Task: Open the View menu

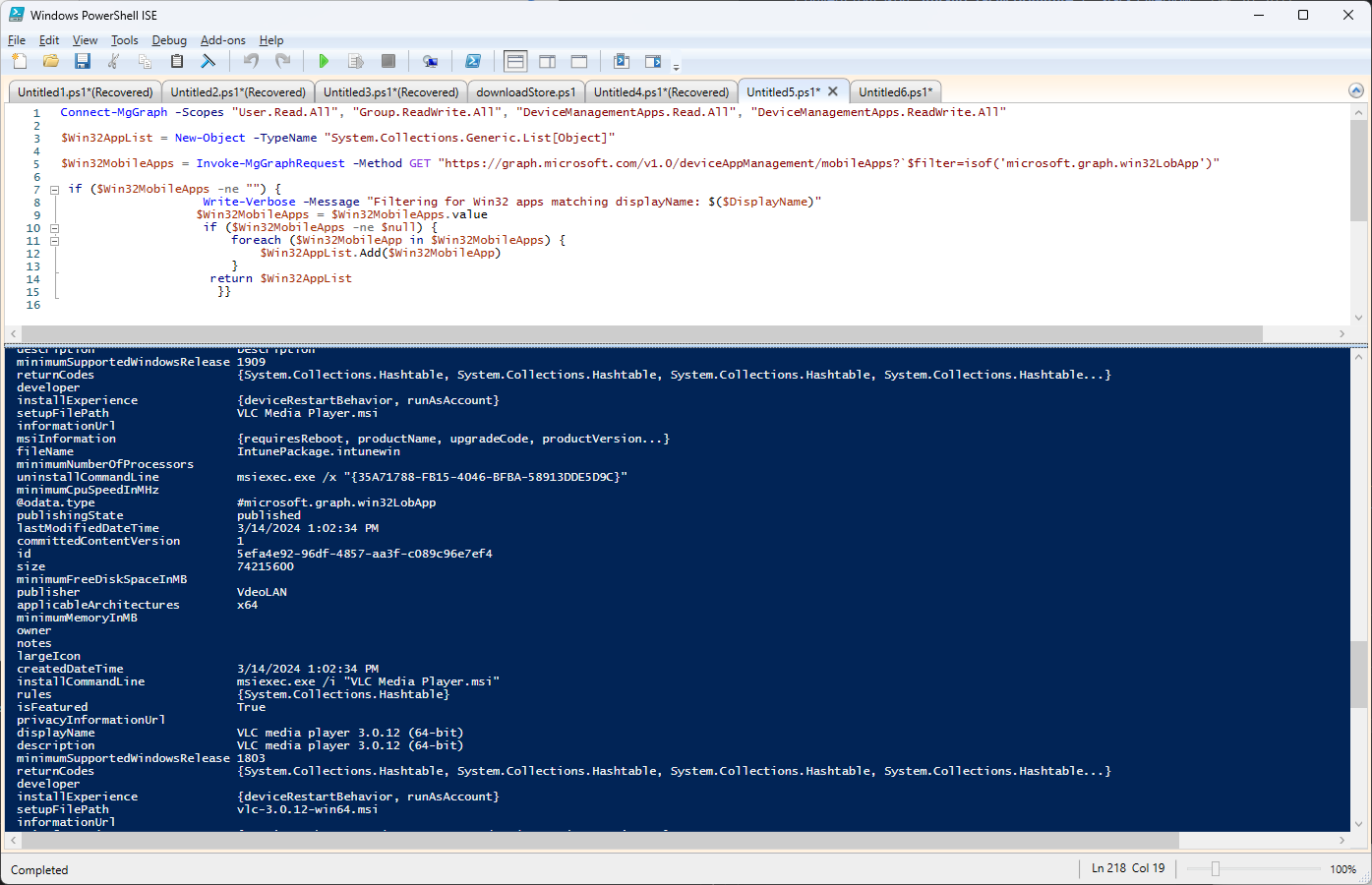Action: pyautogui.click(x=86, y=40)
